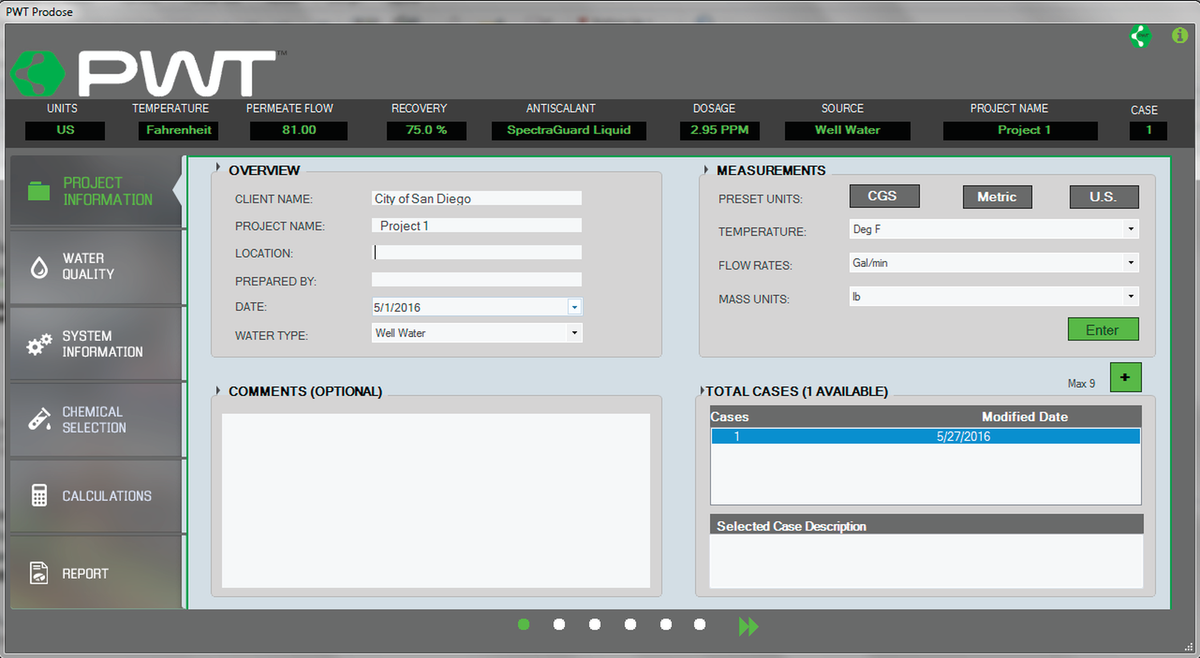Collapse the Comments section arrow
The image size is (1200, 658).
click(218, 391)
